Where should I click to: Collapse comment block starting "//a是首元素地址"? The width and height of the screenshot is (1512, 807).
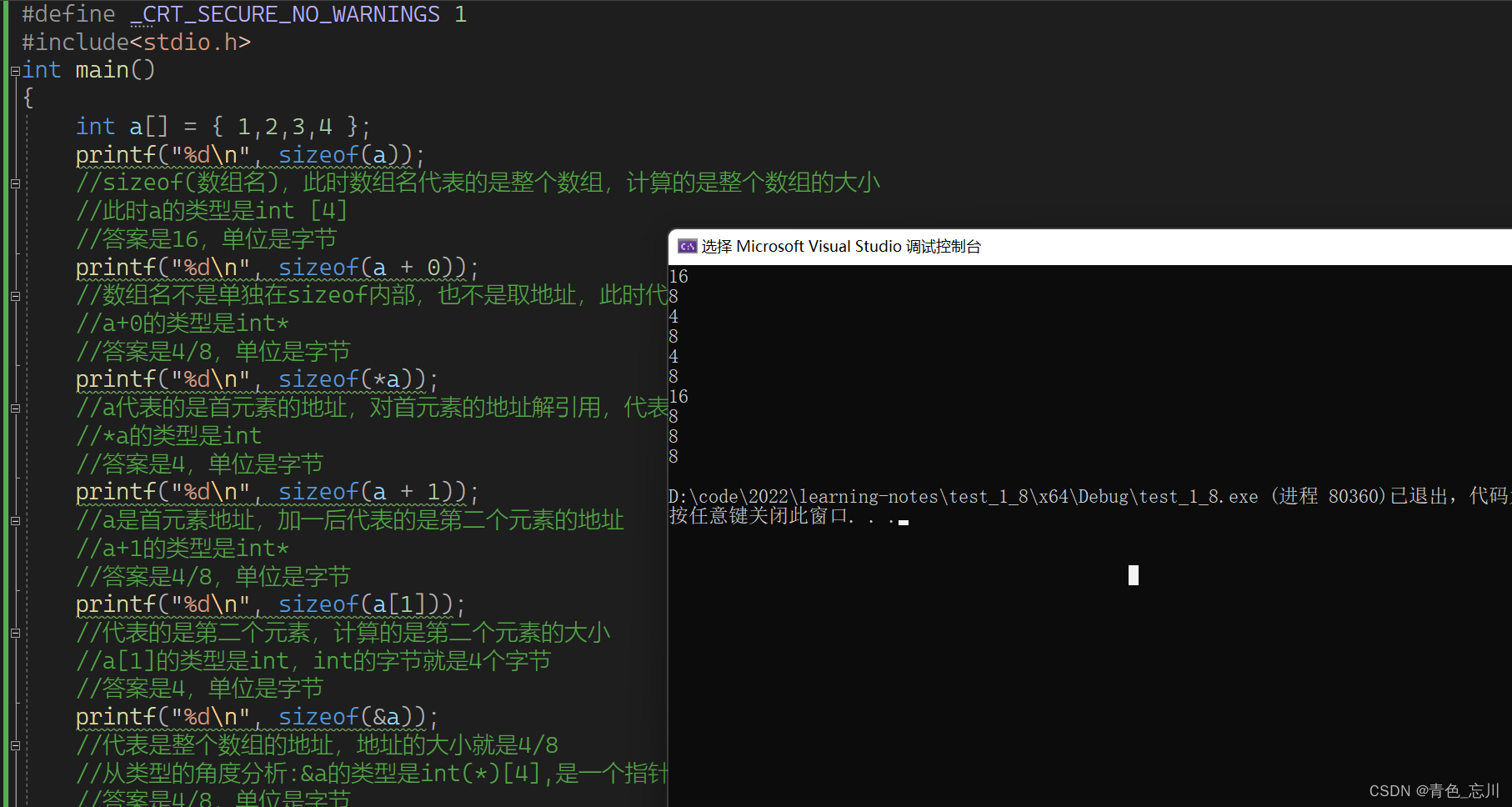[15, 521]
